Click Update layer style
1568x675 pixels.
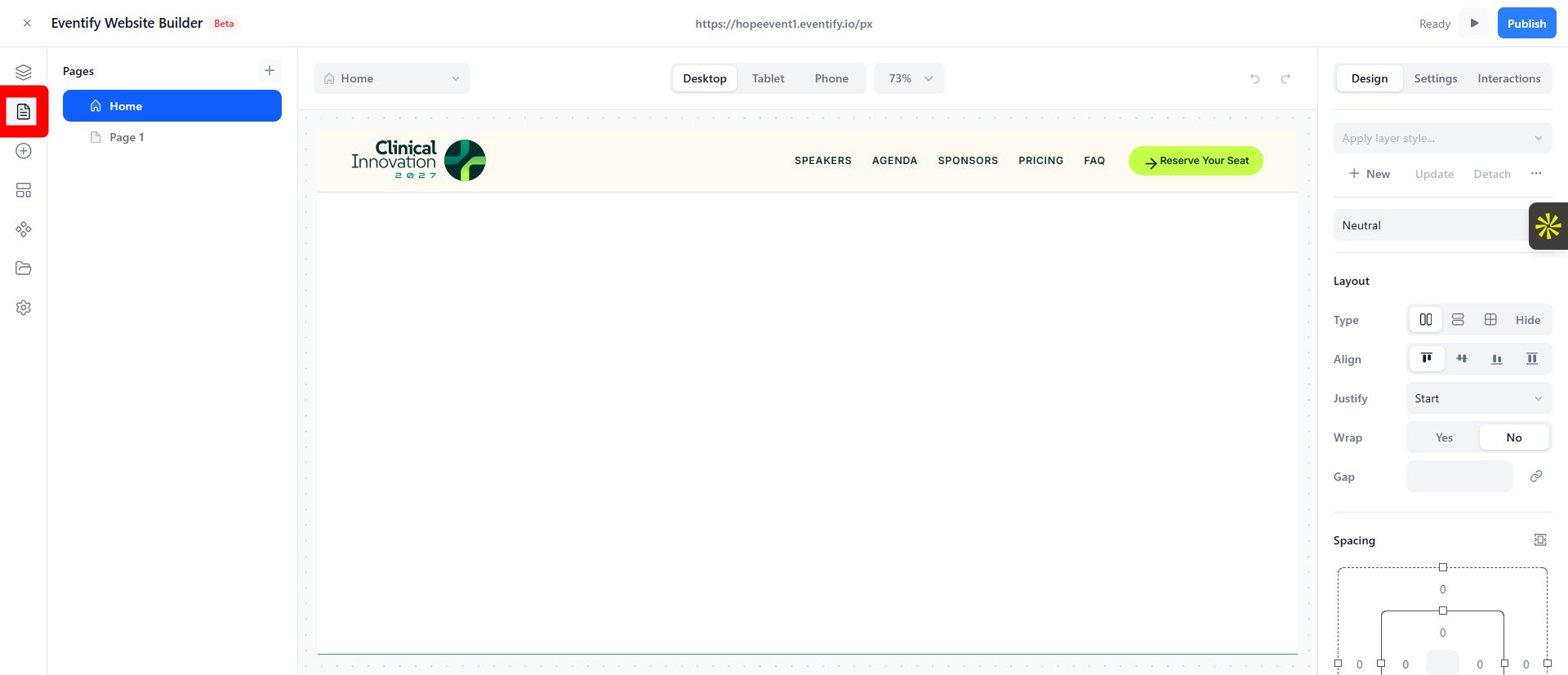tap(1434, 174)
